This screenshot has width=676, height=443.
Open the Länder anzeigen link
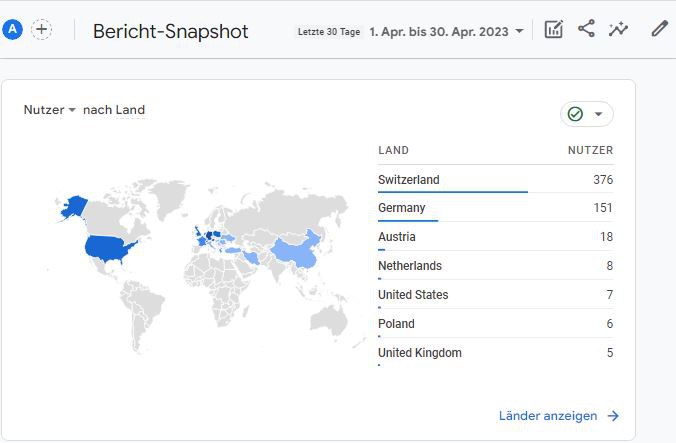(x=548, y=416)
